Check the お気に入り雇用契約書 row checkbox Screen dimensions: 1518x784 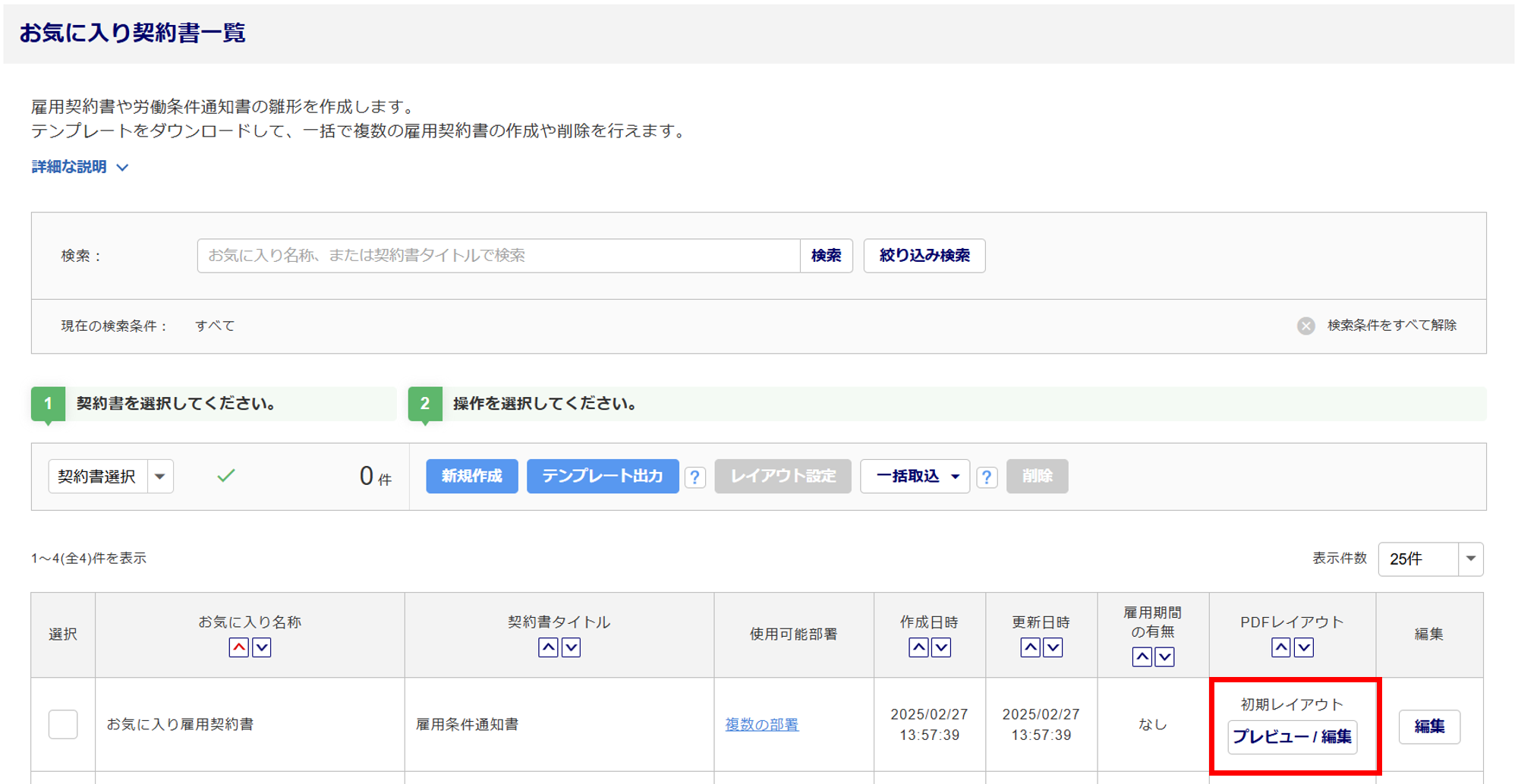[x=63, y=724]
